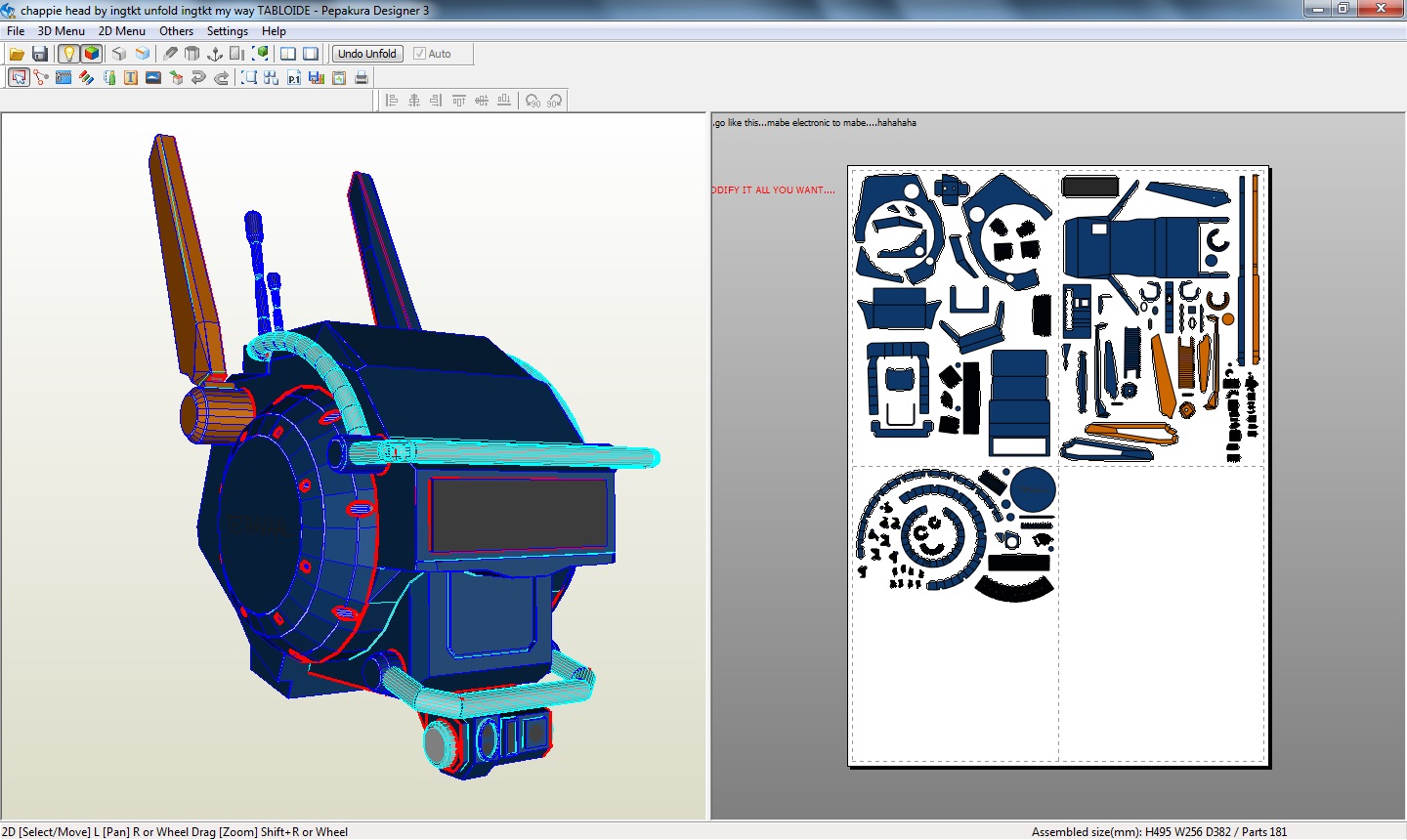This screenshot has width=1407, height=840.
Task: Click the Assembled size status bar text
Action: tap(1159, 832)
